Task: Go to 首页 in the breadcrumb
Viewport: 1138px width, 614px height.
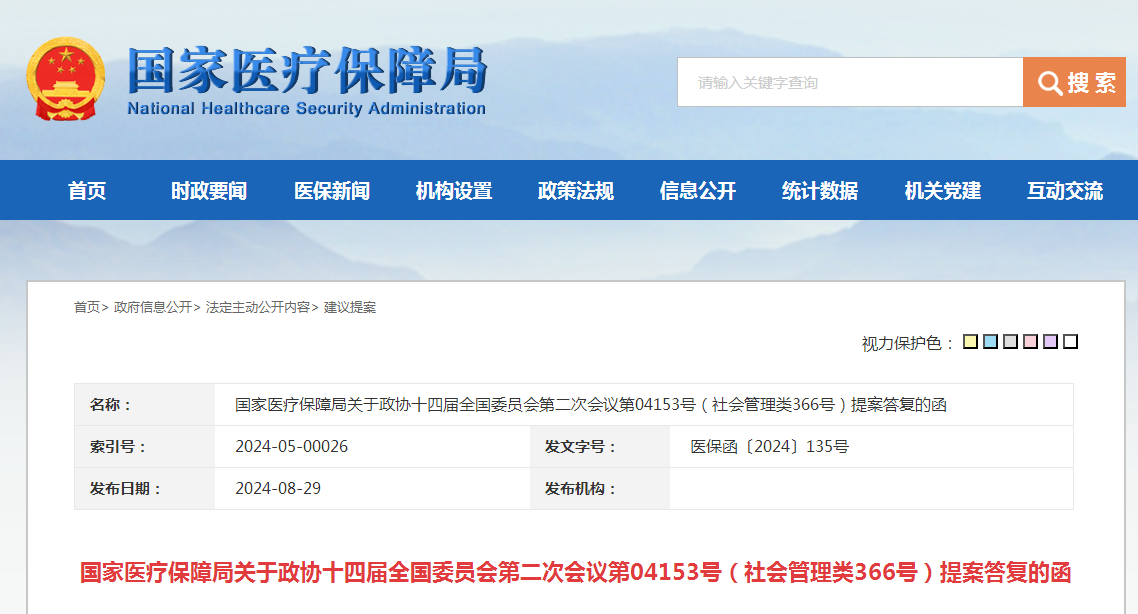Action: tap(87, 307)
